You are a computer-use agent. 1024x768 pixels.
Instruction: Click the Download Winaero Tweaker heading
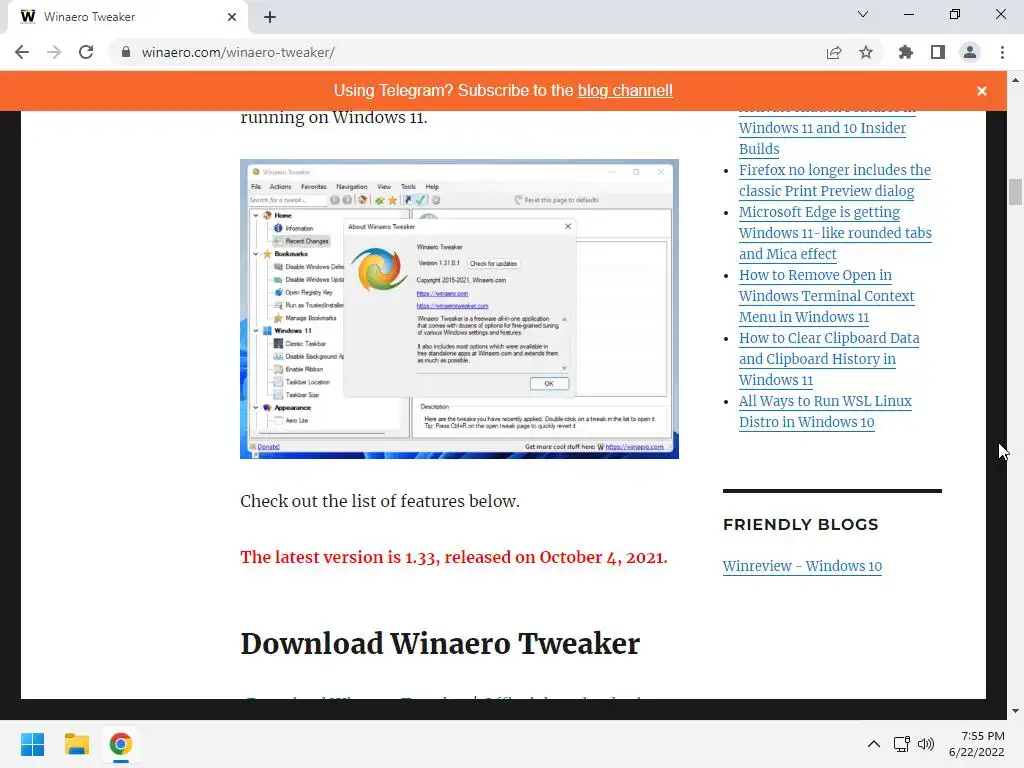tap(440, 643)
